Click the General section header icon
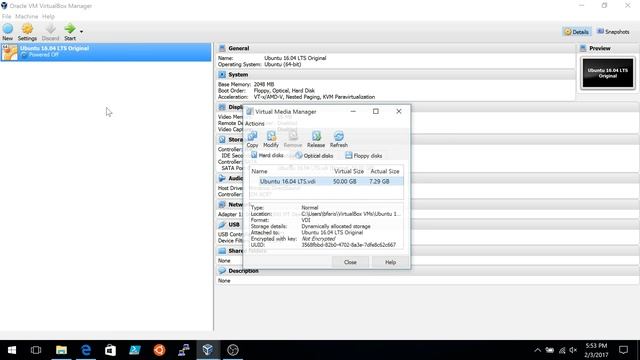Image resolution: width=640 pixels, height=360 pixels. (222, 48)
